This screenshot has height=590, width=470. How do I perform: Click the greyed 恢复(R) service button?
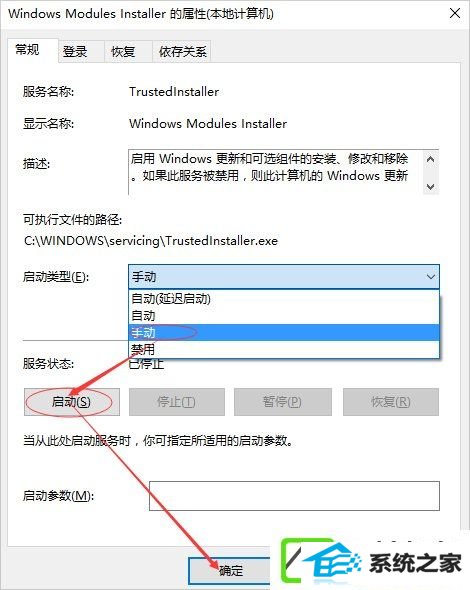click(x=391, y=402)
